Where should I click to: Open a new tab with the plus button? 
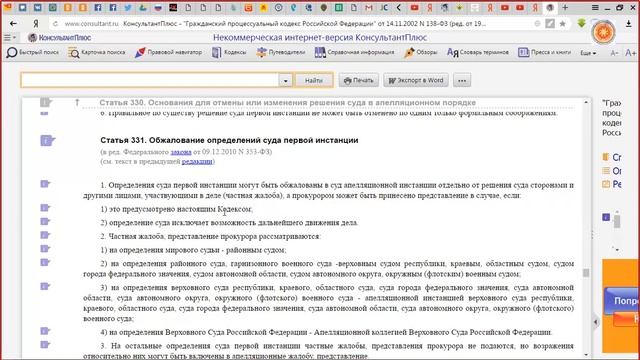point(565,7)
